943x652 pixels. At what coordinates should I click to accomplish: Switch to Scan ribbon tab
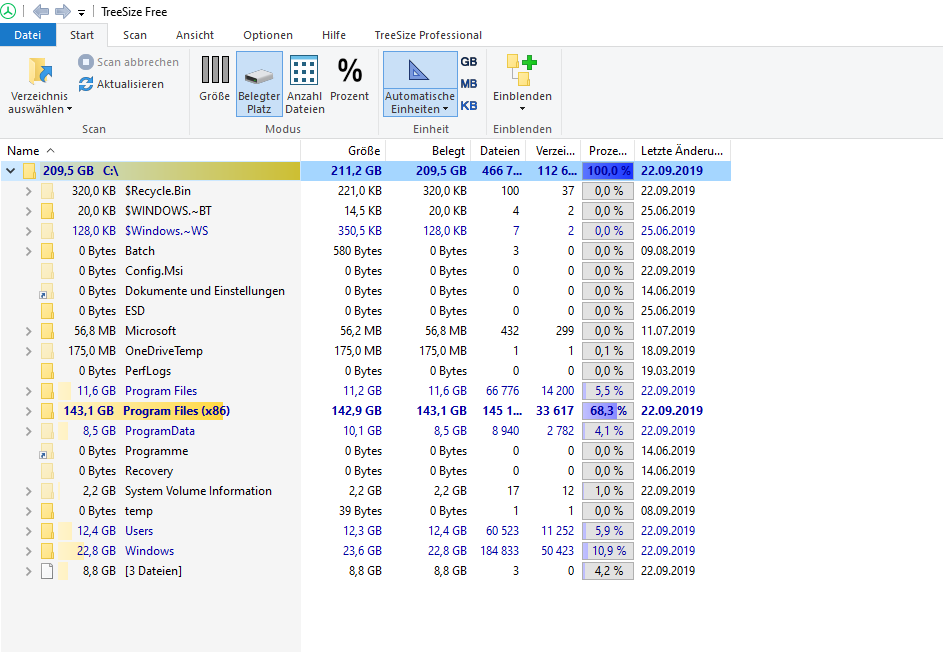[135, 35]
